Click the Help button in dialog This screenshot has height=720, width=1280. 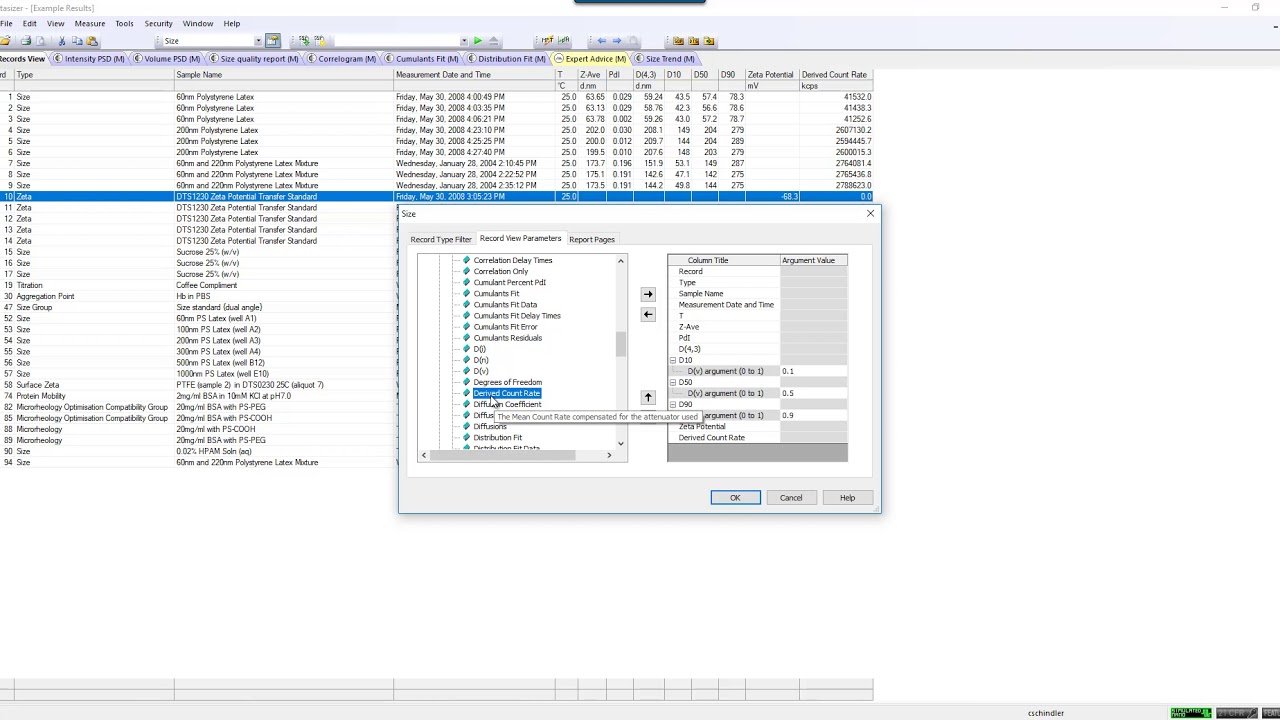click(847, 498)
